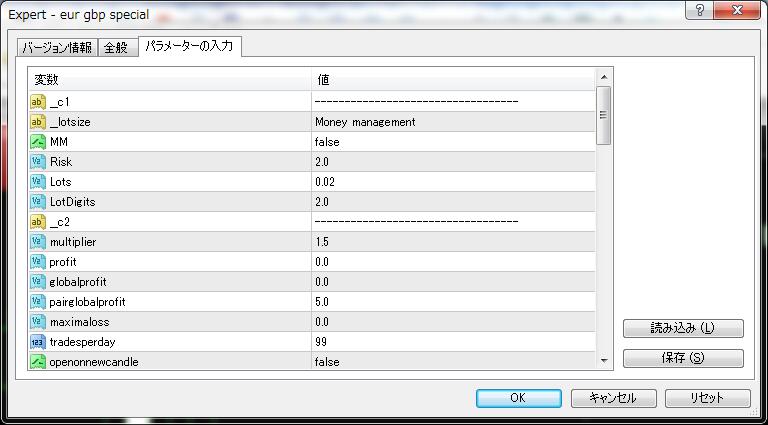Open the help question mark button

(699, 11)
